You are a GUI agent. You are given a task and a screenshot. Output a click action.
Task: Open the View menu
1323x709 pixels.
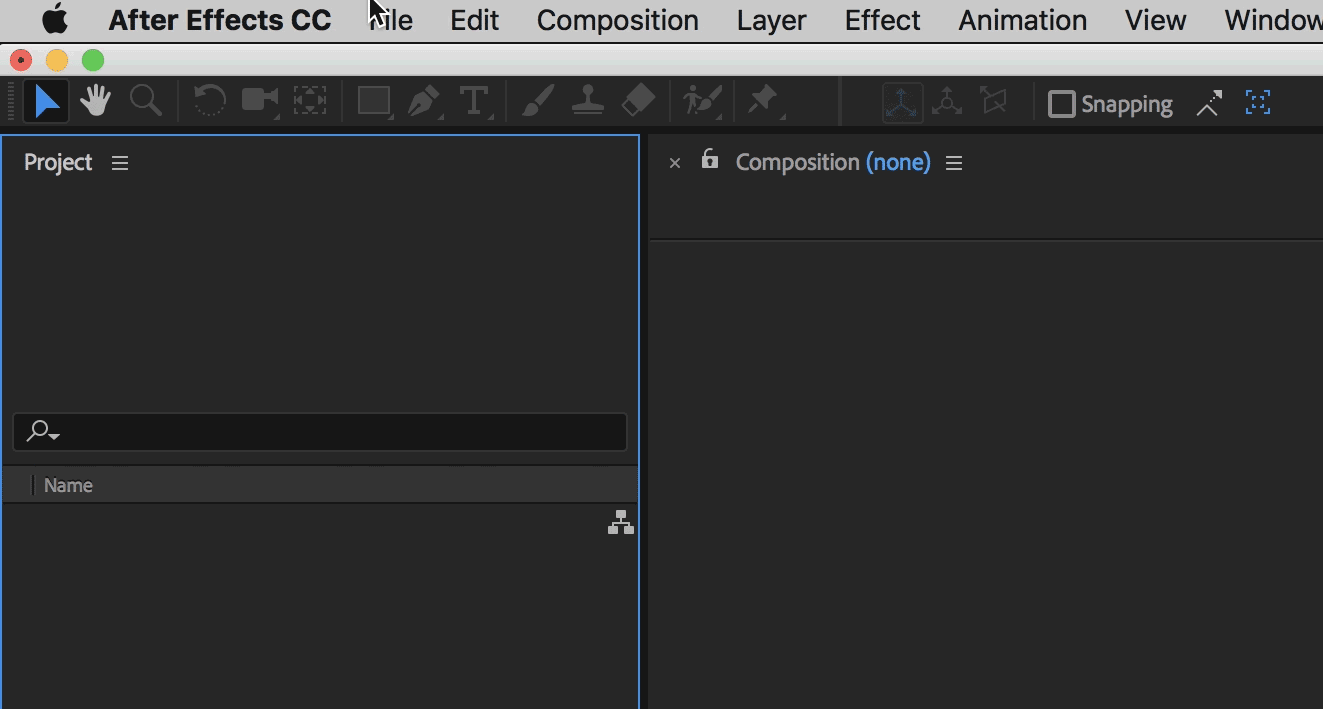(1155, 20)
